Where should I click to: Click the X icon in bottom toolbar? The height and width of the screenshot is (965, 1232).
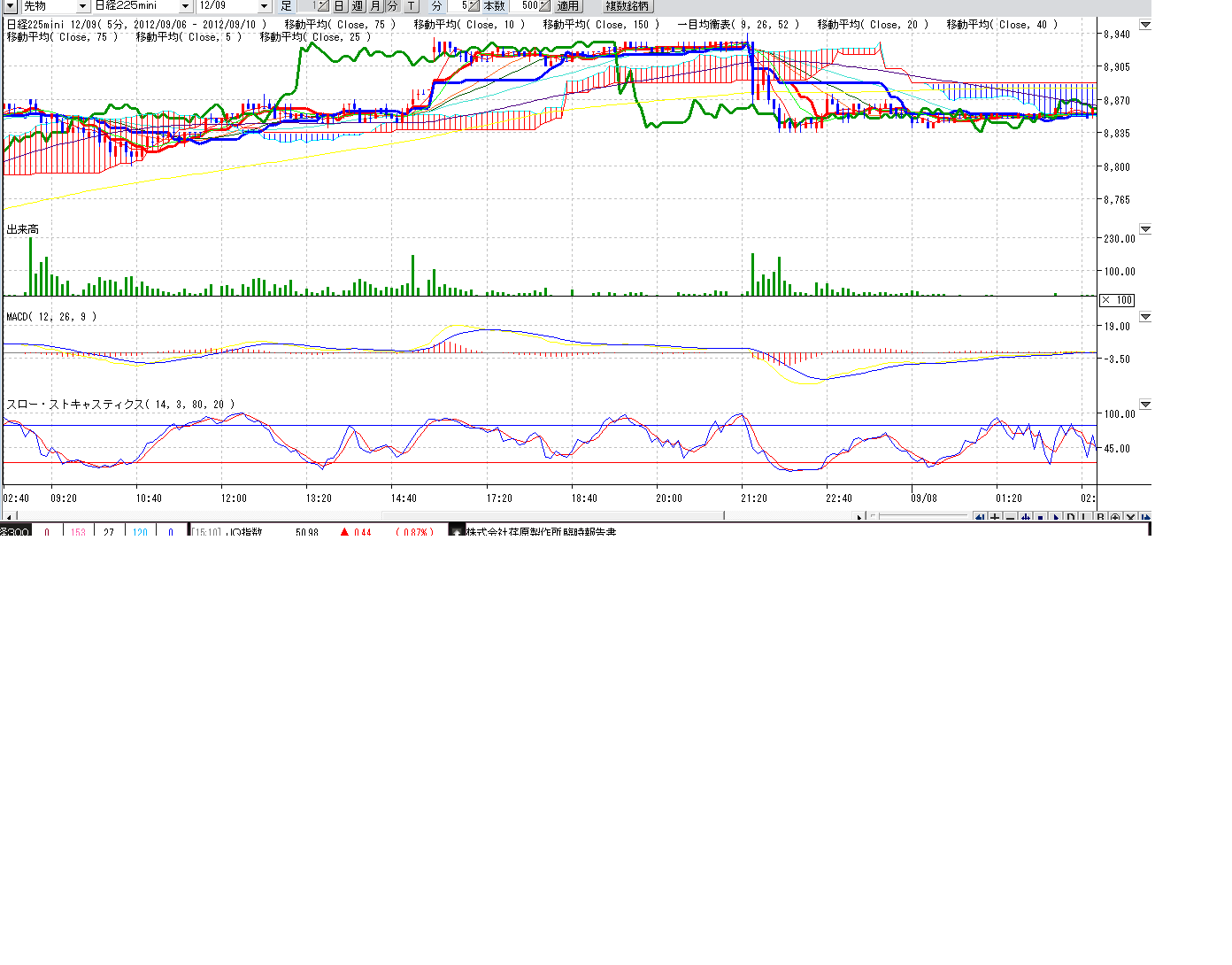tap(1130, 518)
